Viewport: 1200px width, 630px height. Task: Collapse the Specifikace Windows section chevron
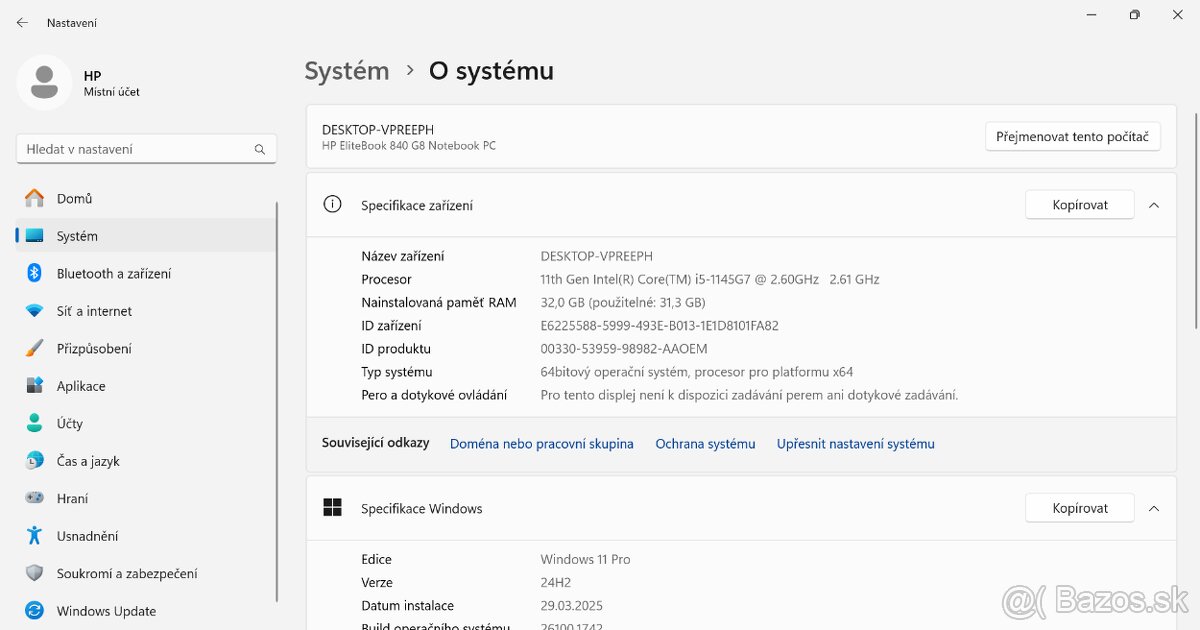pos(1154,508)
